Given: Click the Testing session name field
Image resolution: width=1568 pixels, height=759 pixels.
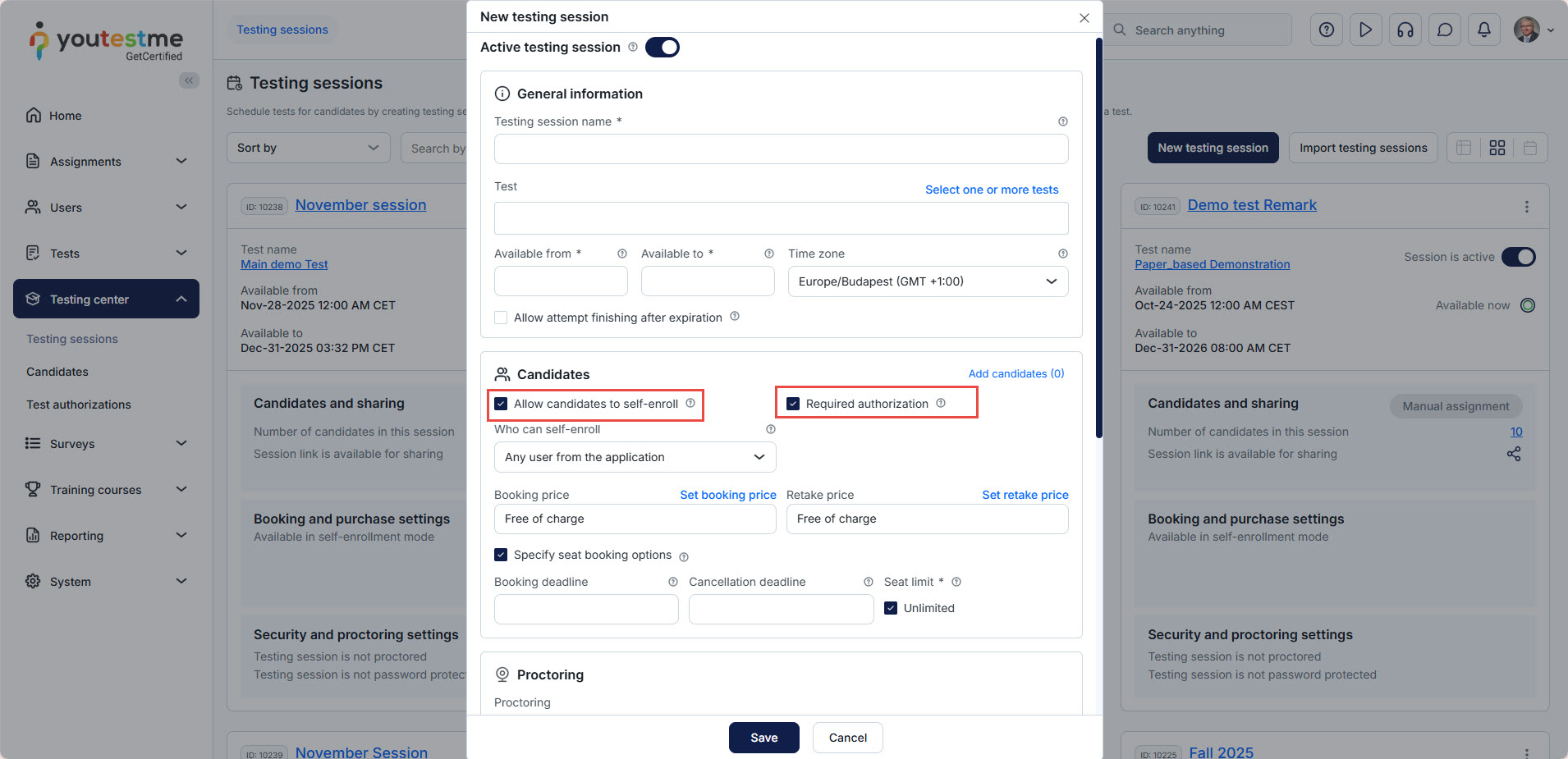Looking at the screenshot, I should 781,149.
